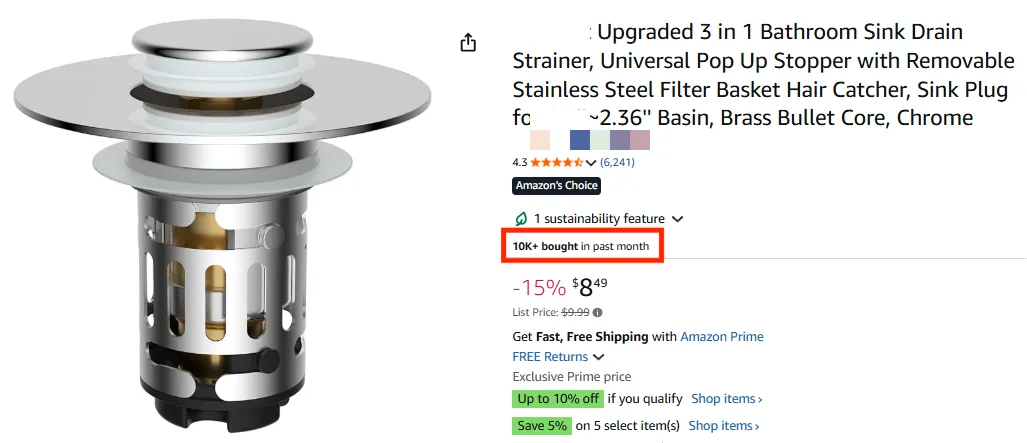Open the rating breakdown chevron next to the stars

coord(591,163)
